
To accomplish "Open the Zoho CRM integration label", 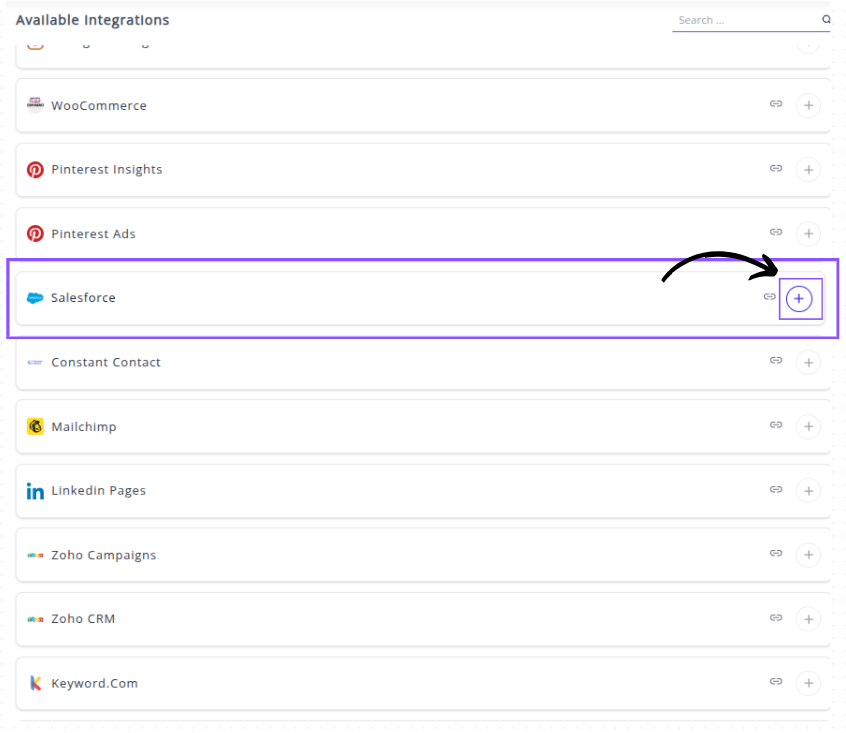I will (x=83, y=619).
